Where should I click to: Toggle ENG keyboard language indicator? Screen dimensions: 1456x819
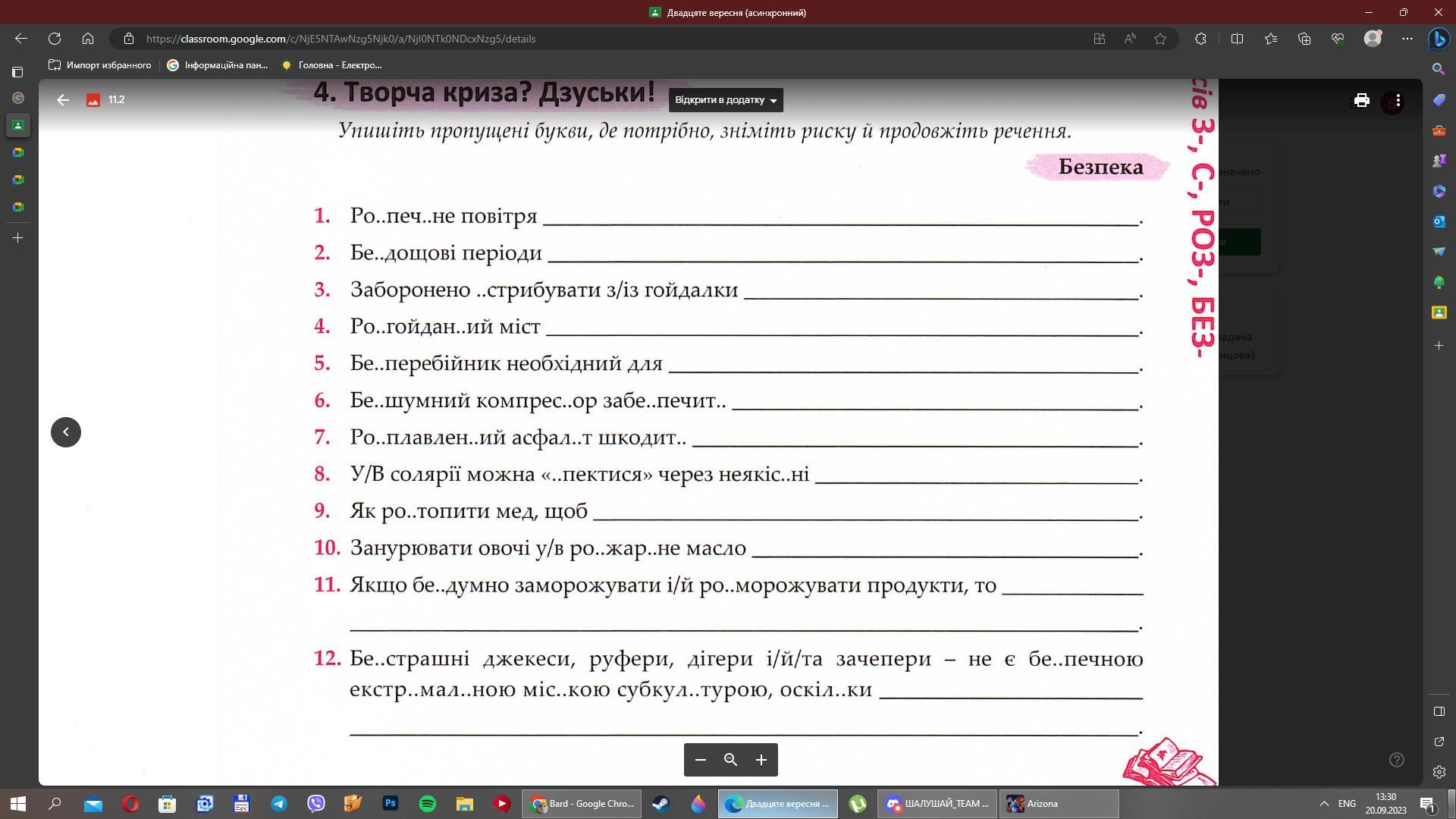(x=1347, y=804)
